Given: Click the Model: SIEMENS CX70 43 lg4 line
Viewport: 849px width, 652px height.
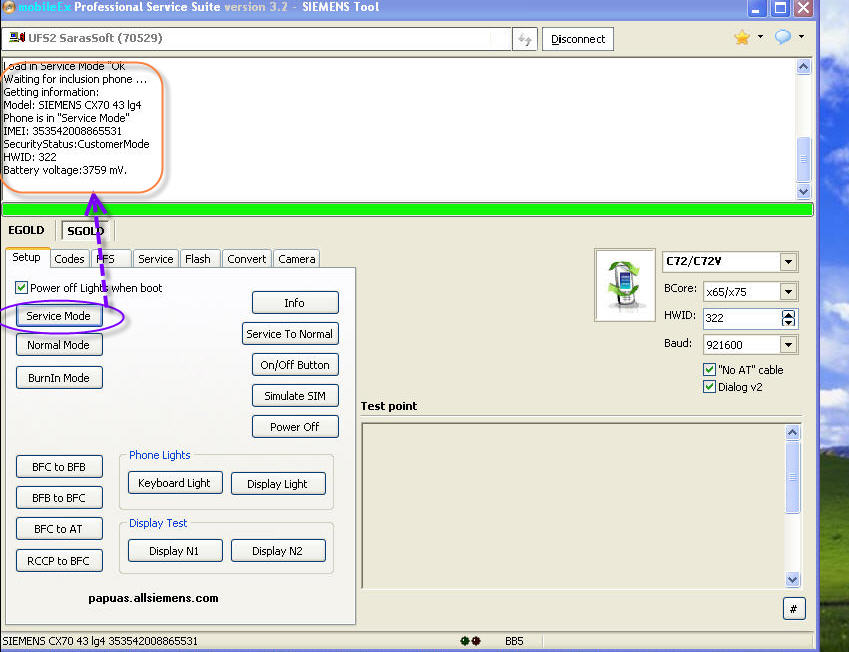Looking at the screenshot, I should (73, 105).
